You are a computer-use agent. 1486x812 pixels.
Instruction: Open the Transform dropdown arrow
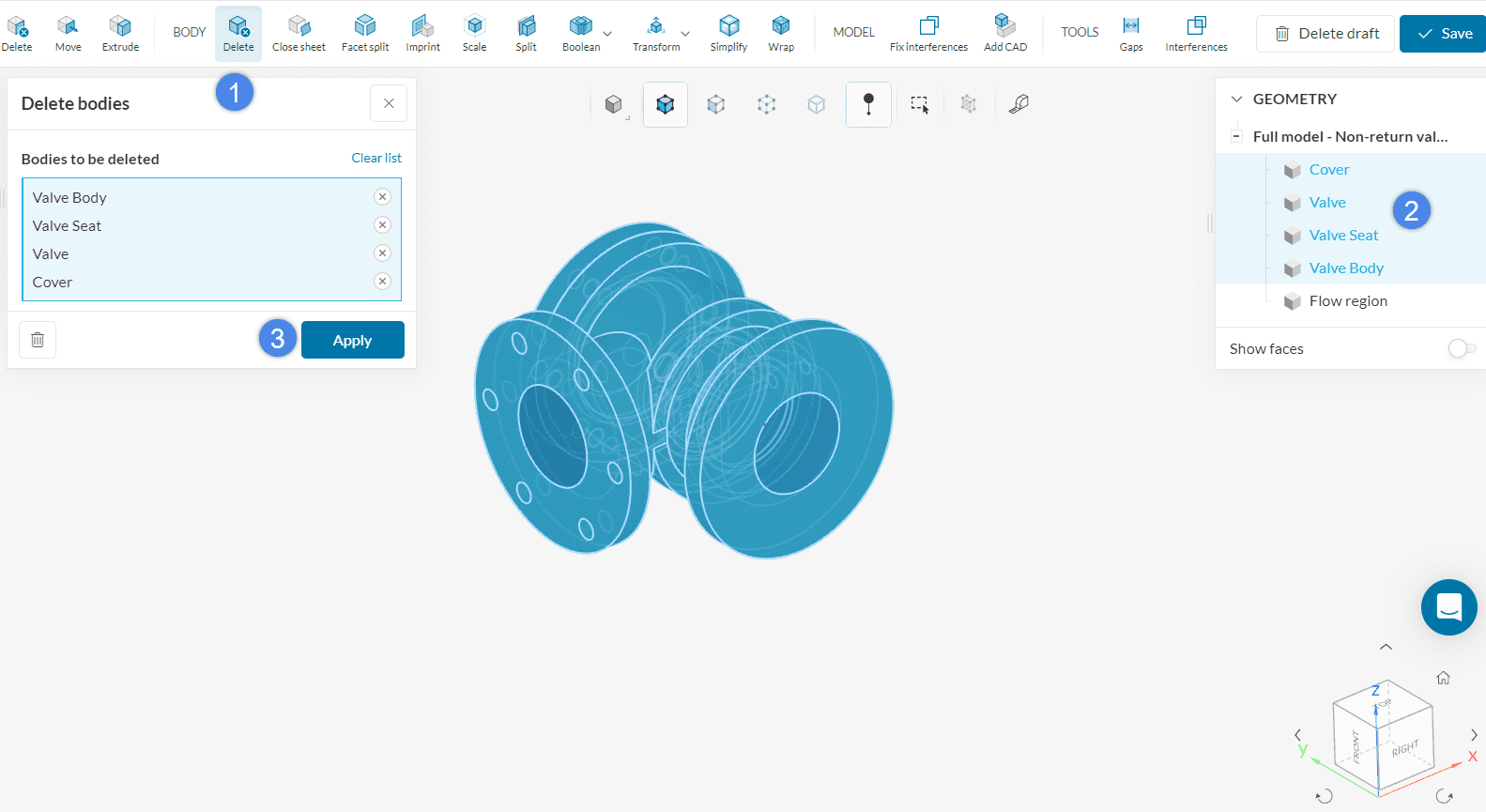point(685,34)
